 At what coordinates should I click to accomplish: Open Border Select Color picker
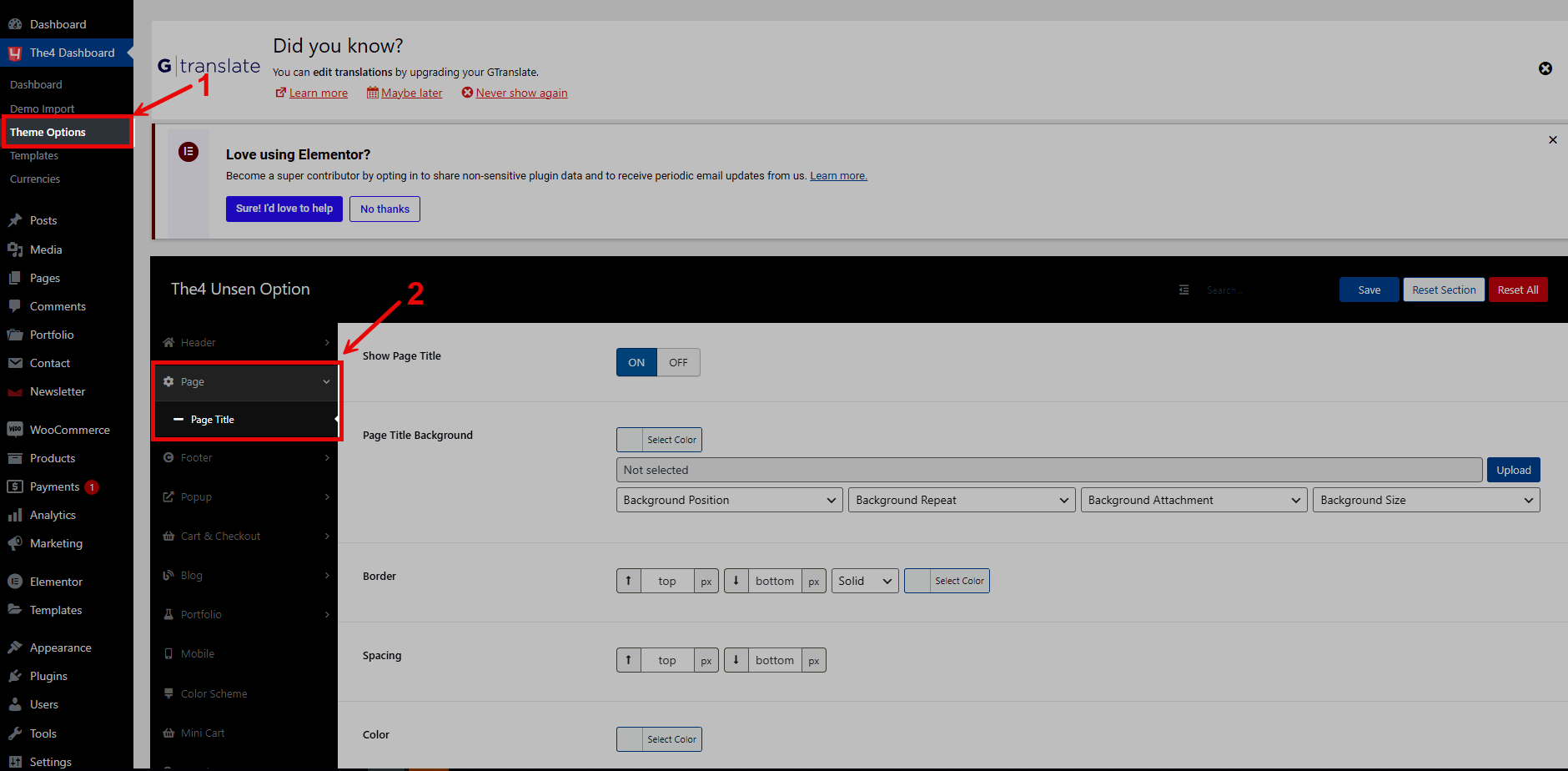[947, 581]
